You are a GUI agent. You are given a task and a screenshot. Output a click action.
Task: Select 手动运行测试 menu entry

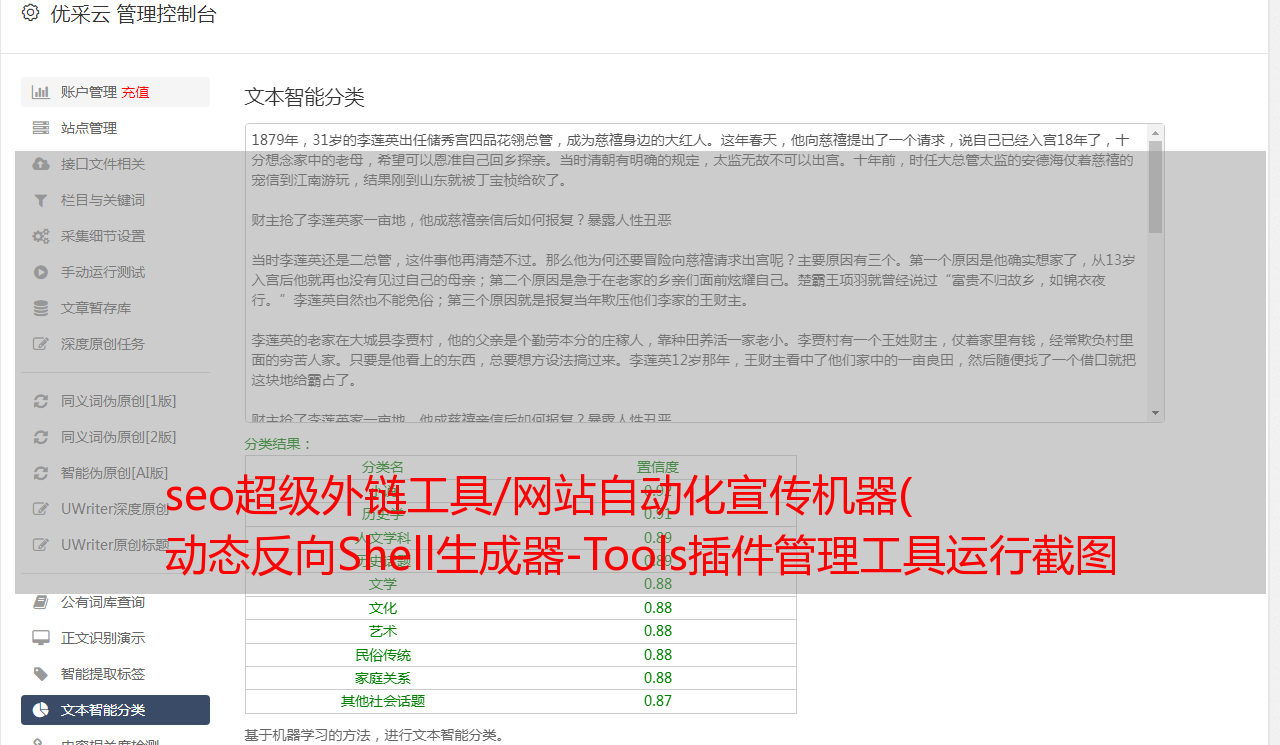(115, 272)
